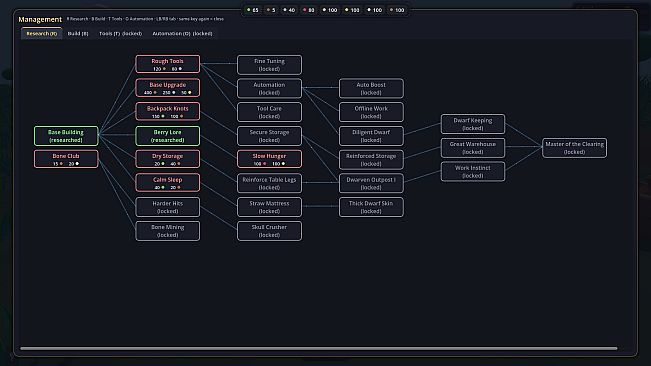Select the locked Tools (T) tab

(x=120, y=33)
